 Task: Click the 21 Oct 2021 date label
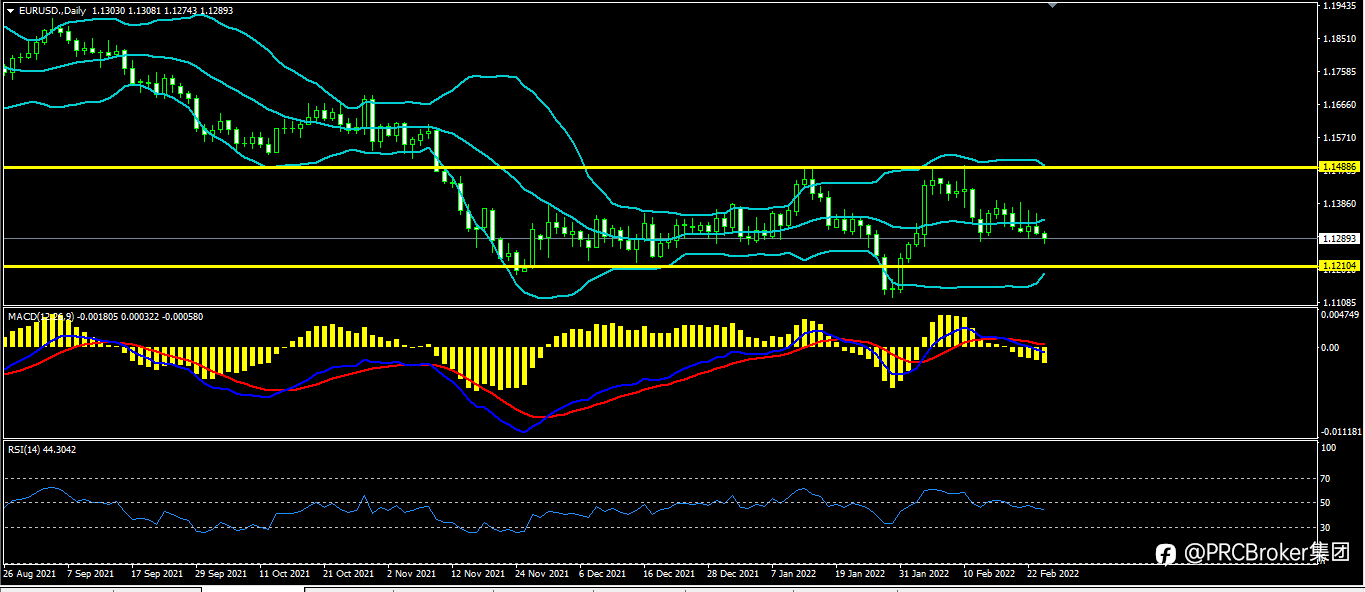[349, 575]
